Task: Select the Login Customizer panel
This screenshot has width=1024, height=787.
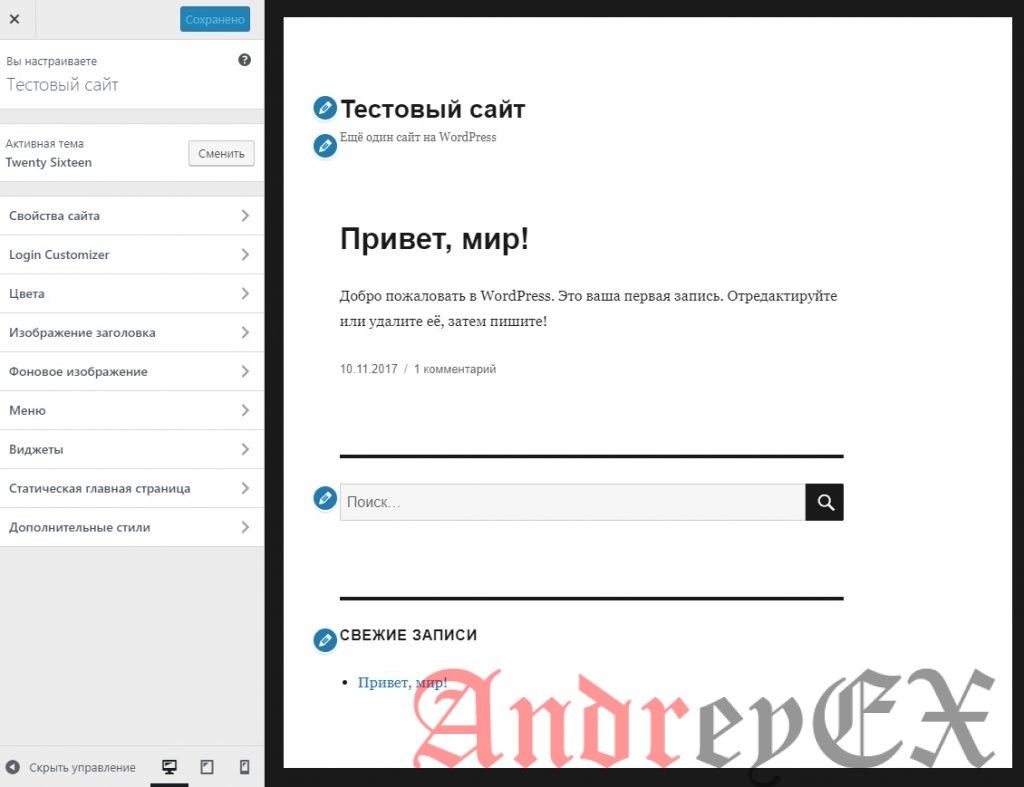Action: pos(130,254)
